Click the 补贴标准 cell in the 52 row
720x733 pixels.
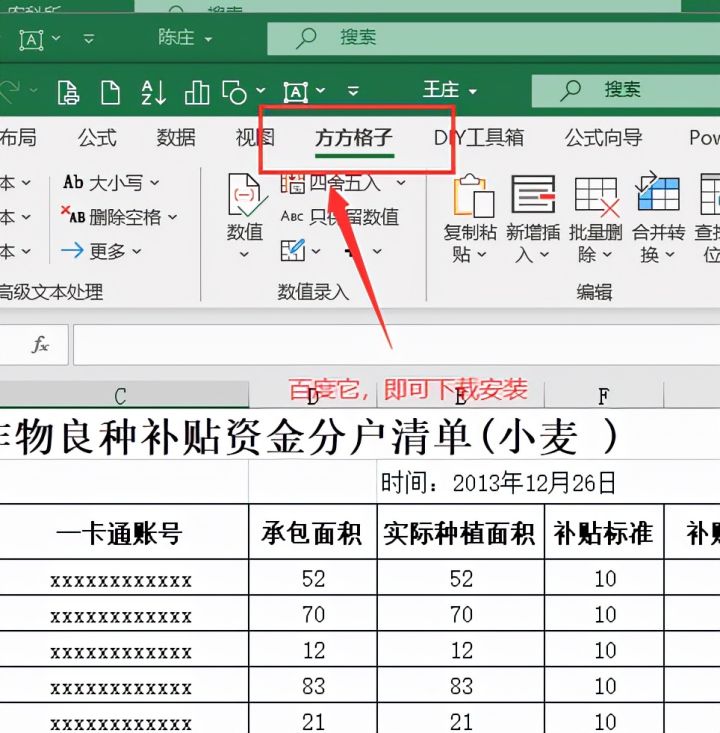(x=604, y=578)
